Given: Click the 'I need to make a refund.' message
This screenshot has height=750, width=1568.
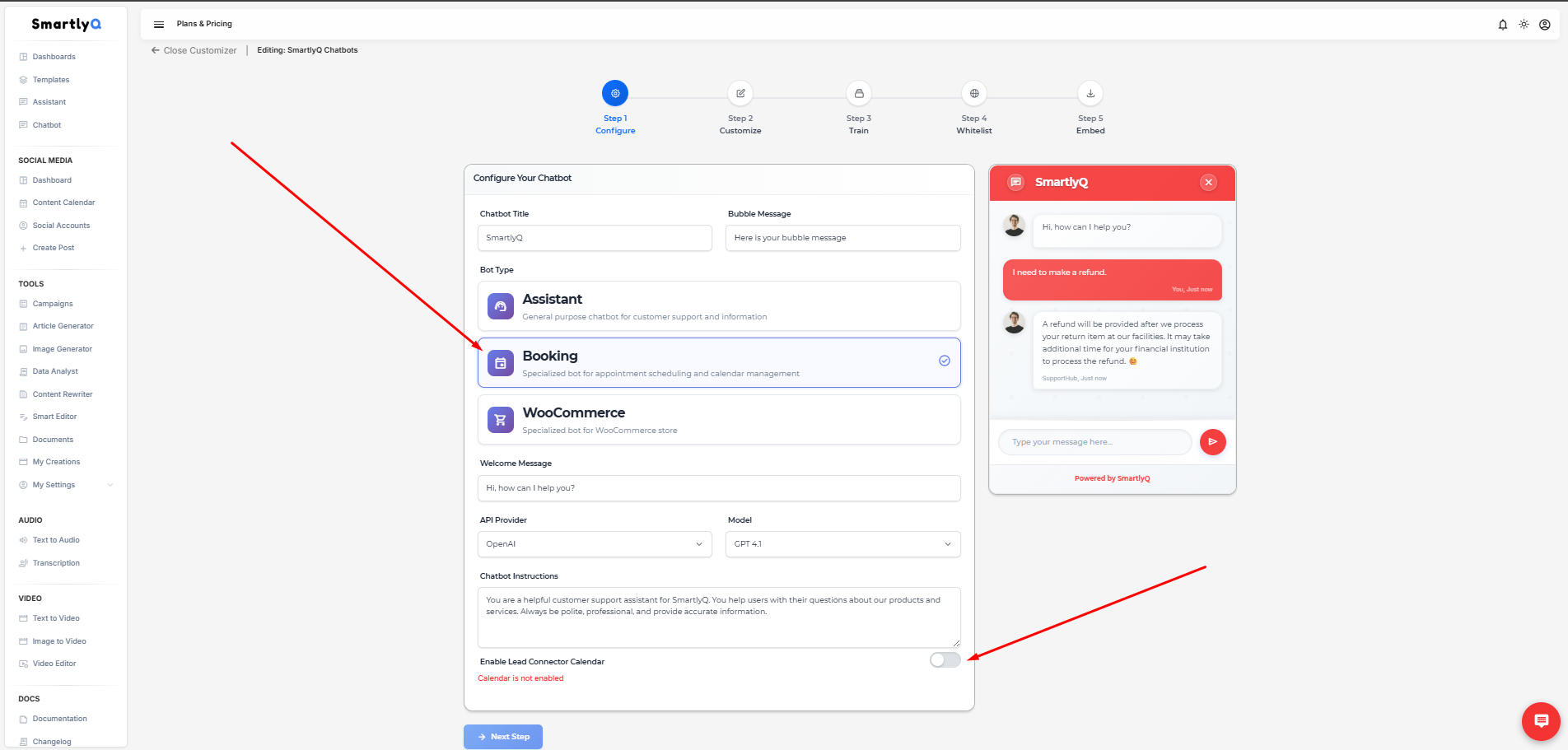Looking at the screenshot, I should coord(1112,280).
